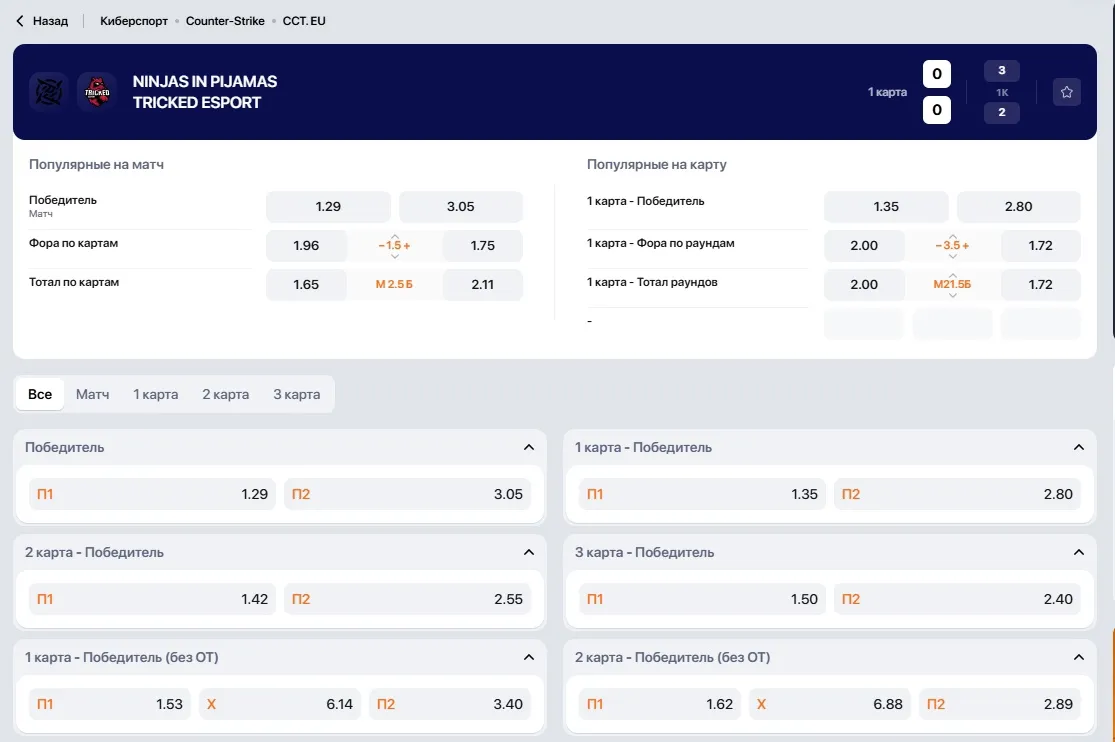Switch to the Матч tab
This screenshot has width=1115, height=742.
tap(92, 394)
